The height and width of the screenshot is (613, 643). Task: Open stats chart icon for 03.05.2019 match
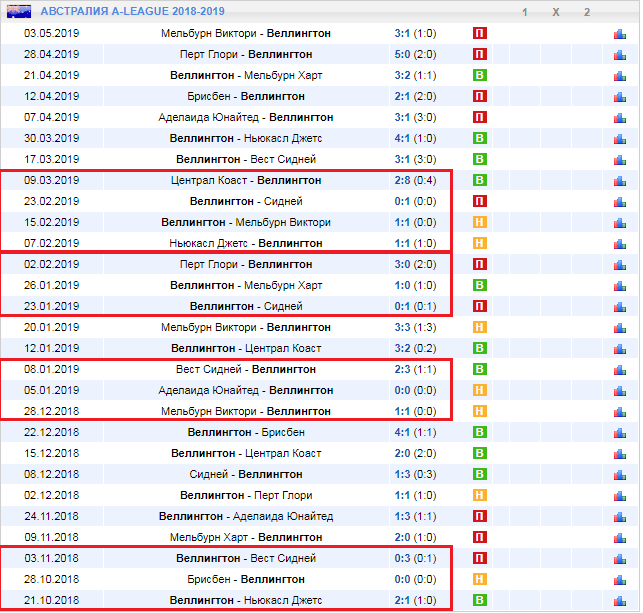[x=620, y=34]
